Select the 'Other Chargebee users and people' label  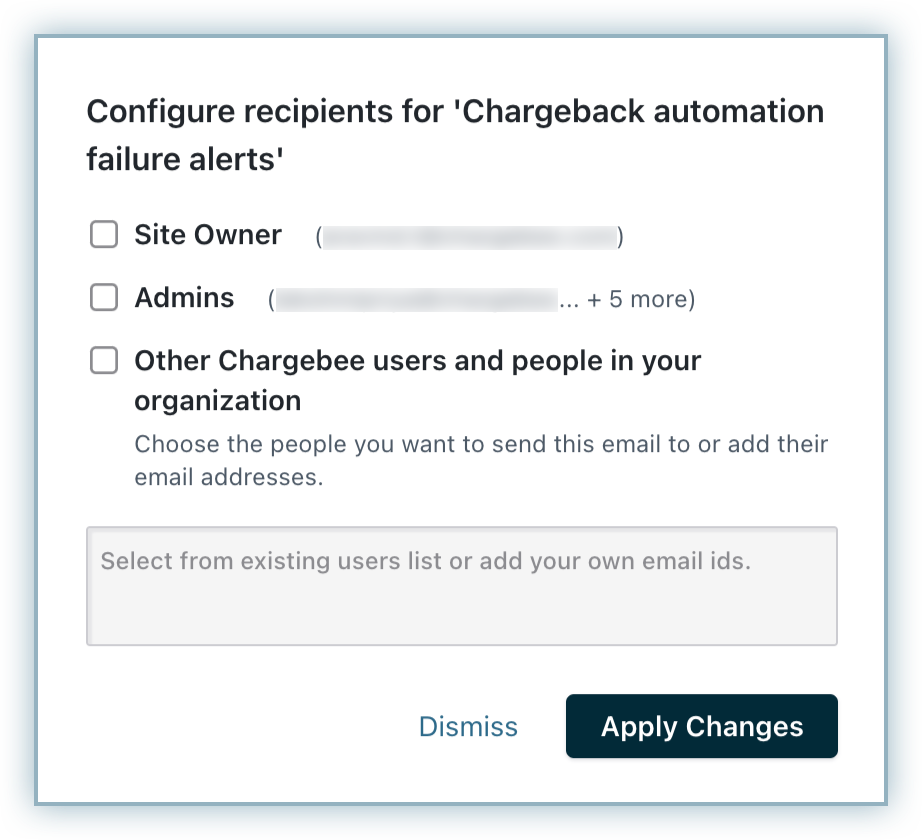tap(418, 361)
